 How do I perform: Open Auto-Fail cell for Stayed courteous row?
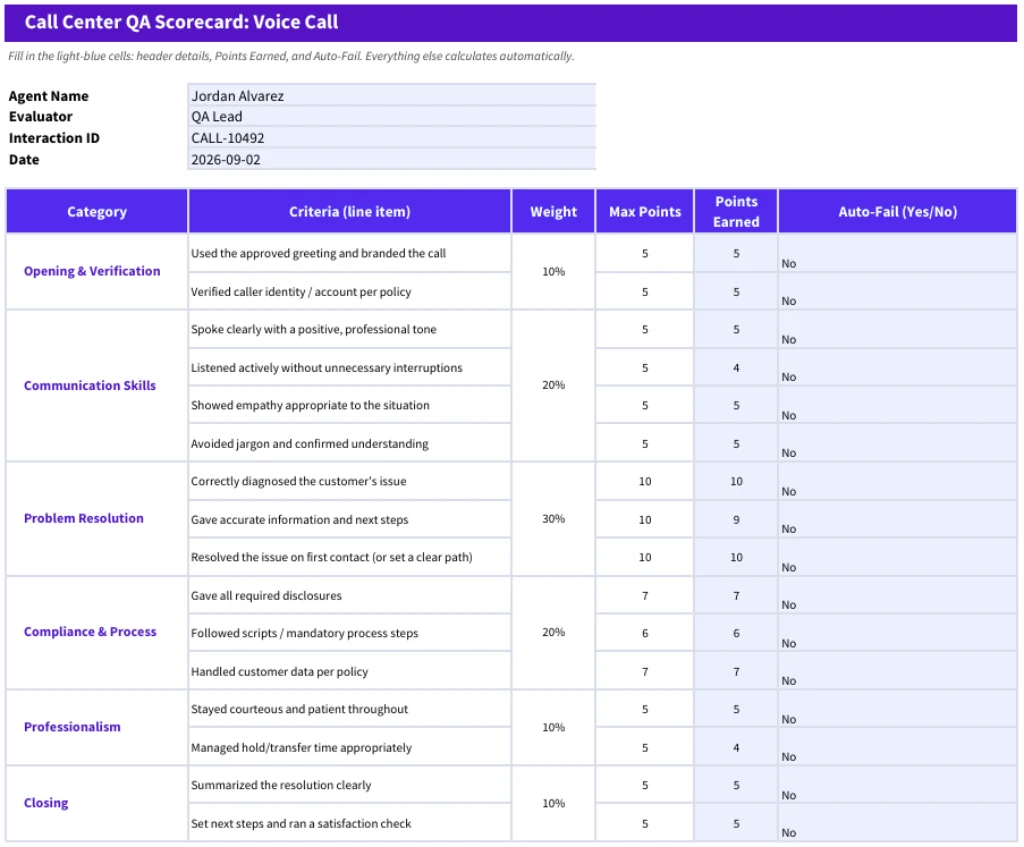coord(897,709)
